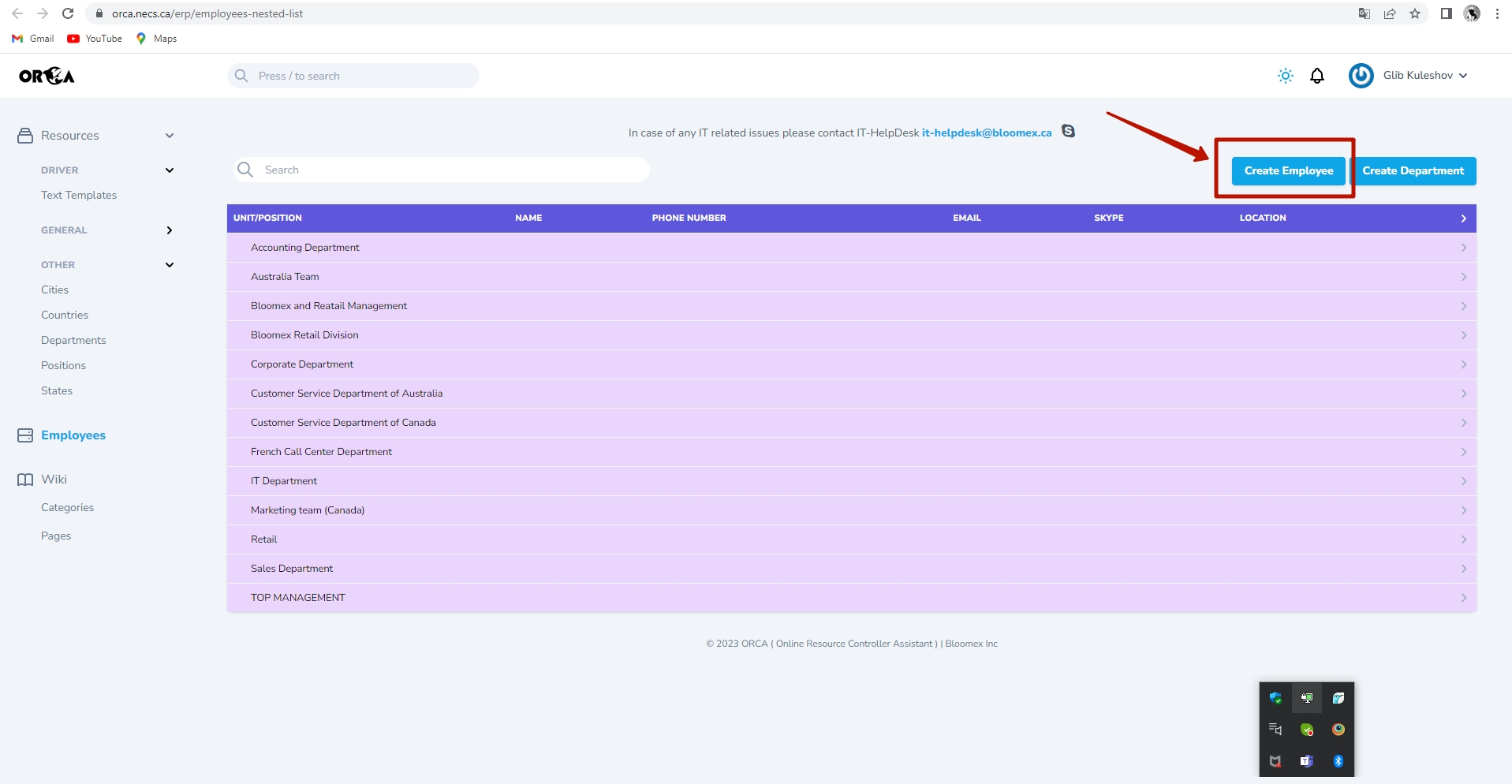The height and width of the screenshot is (784, 1512).
Task: Click the Resources briefcase icon in the sidebar
Action: pos(25,136)
